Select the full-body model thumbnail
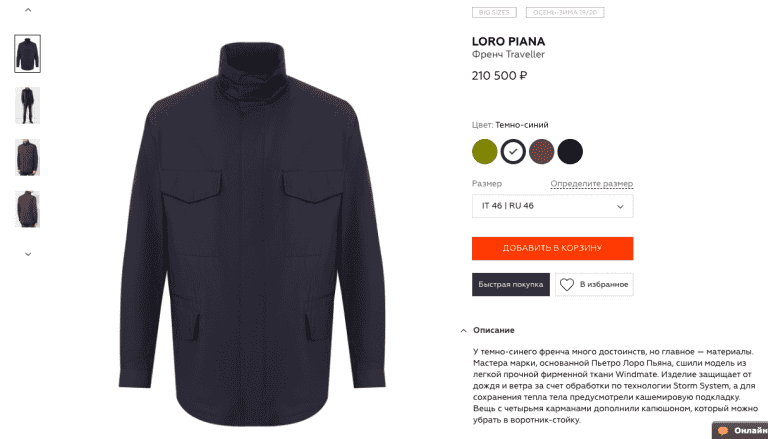This screenshot has height=439, width=768. pos(27,105)
